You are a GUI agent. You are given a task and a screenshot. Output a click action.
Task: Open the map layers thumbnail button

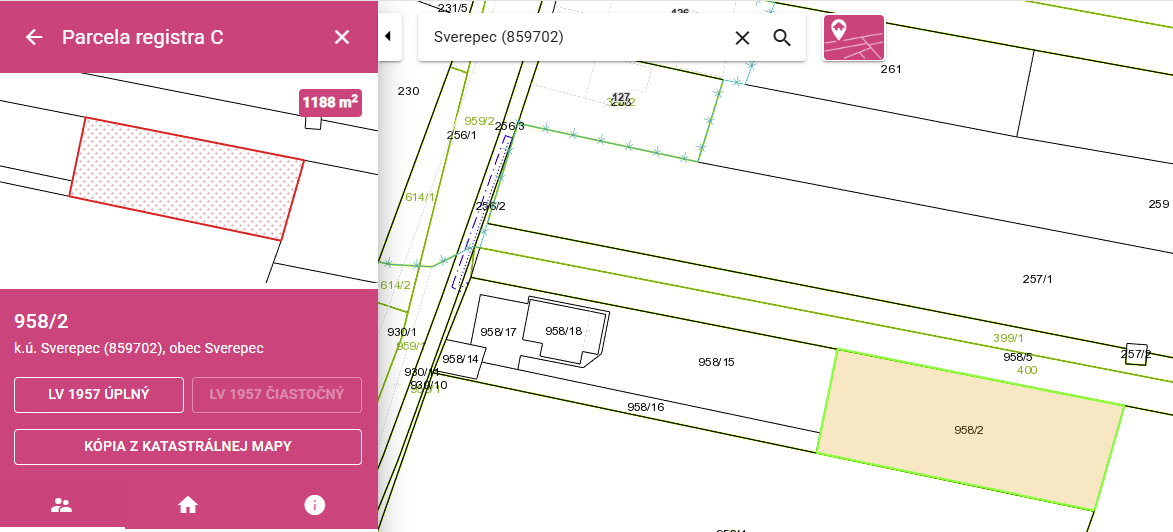[x=854, y=37]
